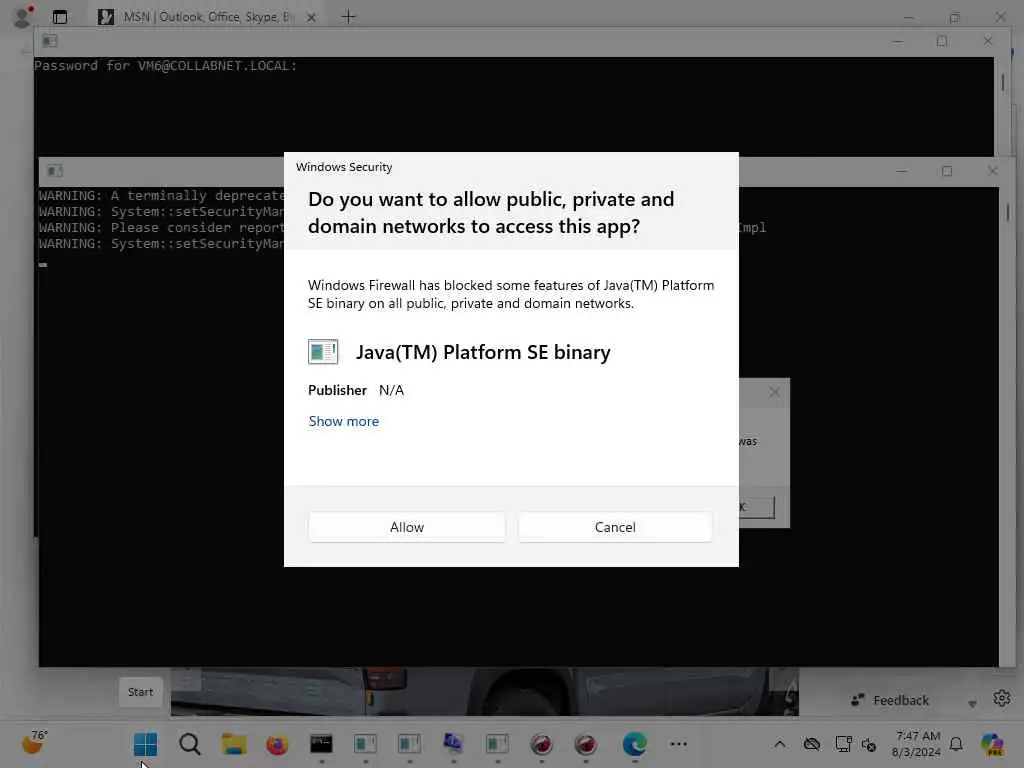Launch Firefox from the taskbar

[x=277, y=744]
